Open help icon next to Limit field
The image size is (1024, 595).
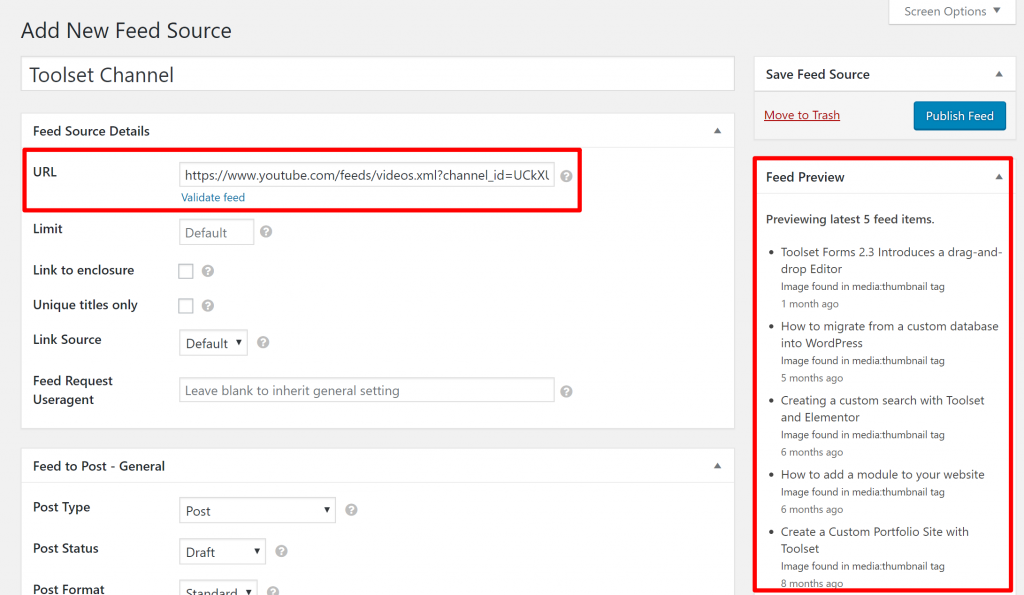click(266, 232)
